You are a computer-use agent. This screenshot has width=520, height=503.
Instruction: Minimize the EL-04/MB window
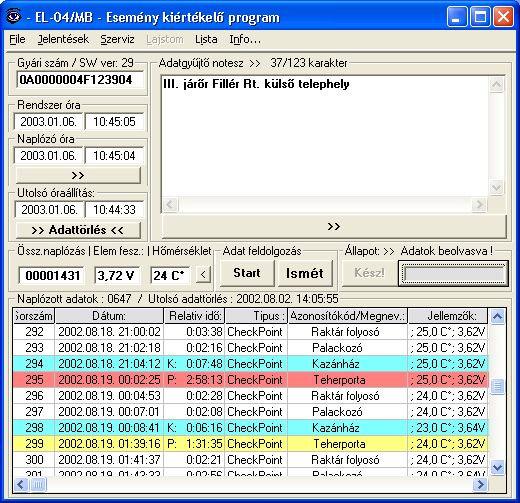(x=456, y=17)
